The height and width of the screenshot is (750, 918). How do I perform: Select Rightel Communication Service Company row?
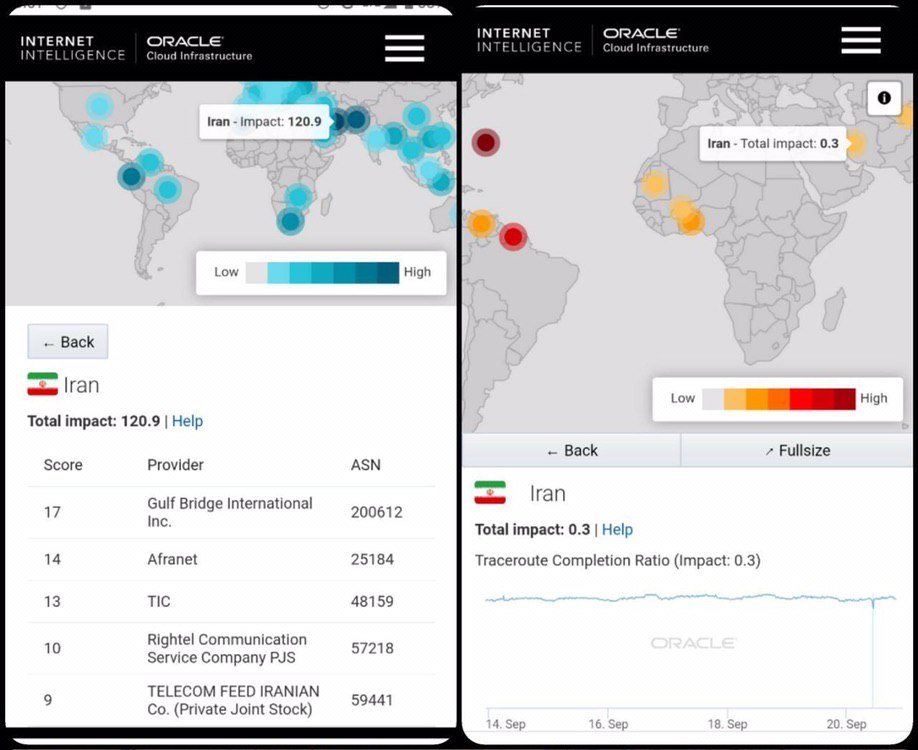point(230,648)
